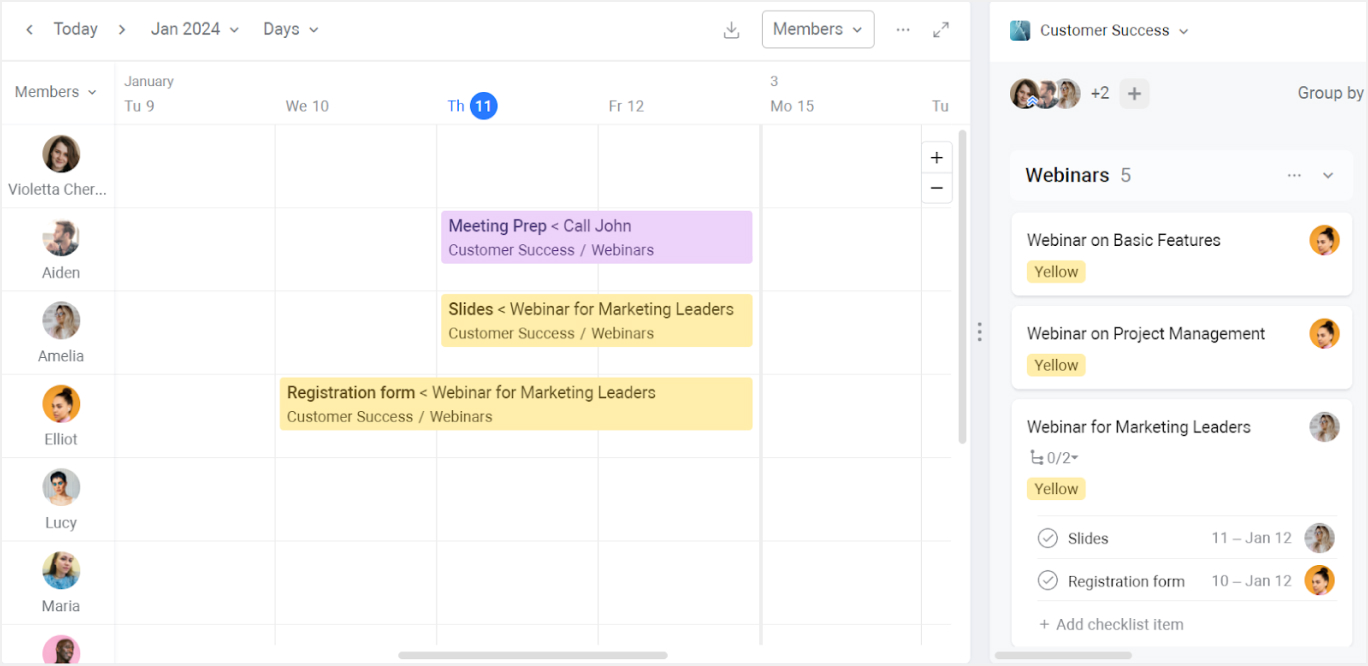Open the Jan 2024 date dropdown
Viewport: 1368px width, 666px height.
(195, 30)
